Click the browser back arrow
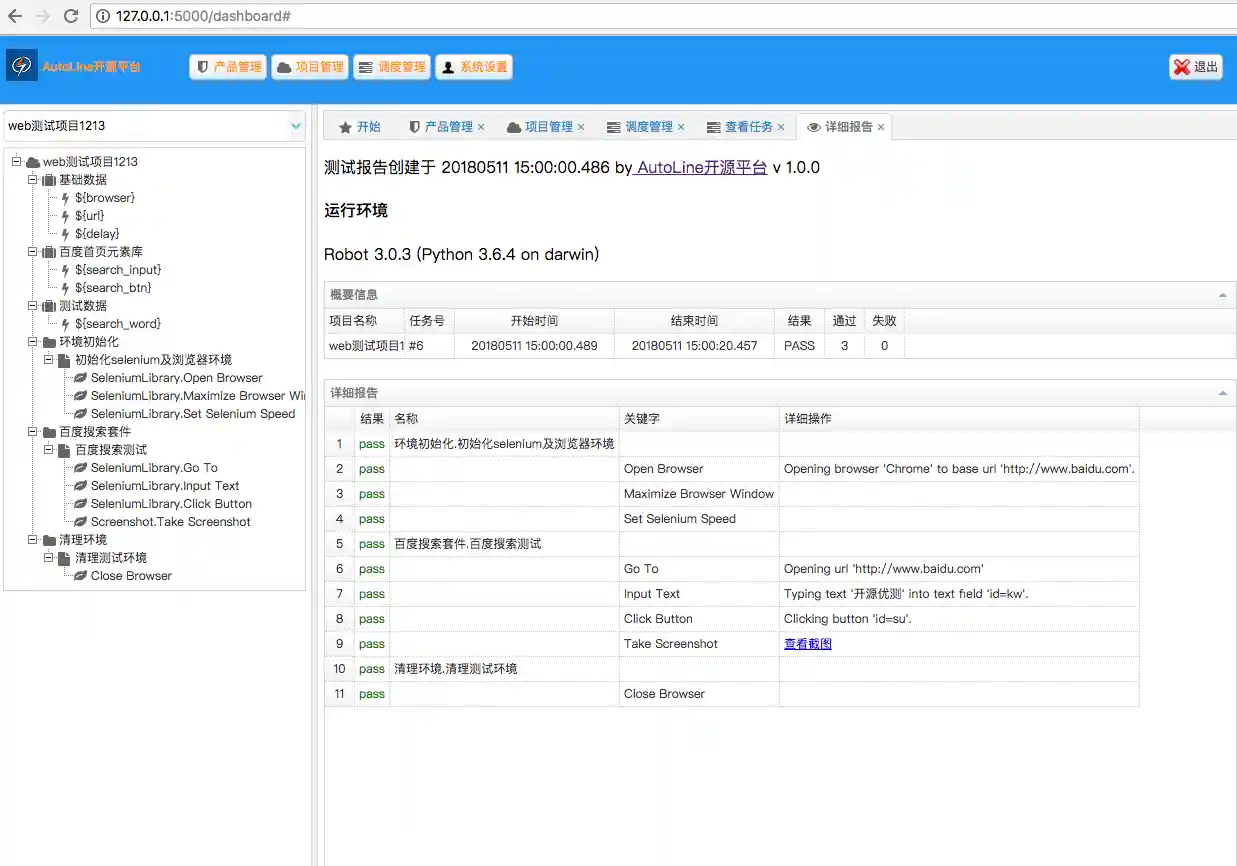Viewport: 1237px width, 866px height. [x=15, y=16]
